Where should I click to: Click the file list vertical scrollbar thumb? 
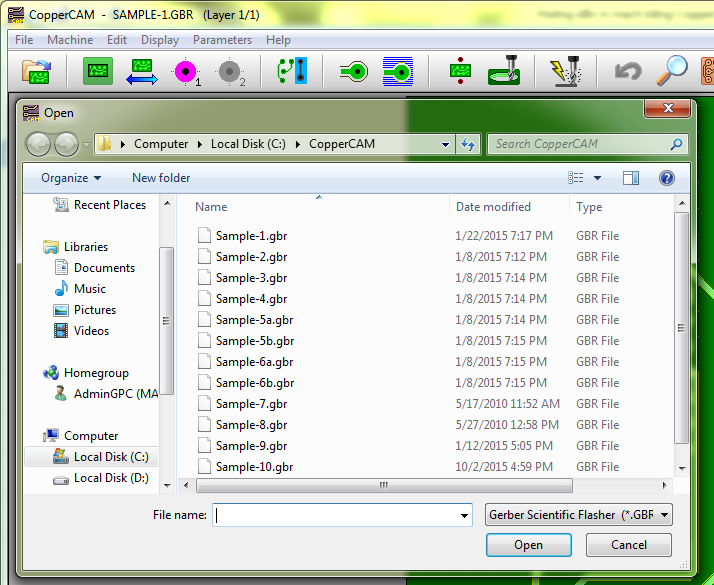click(x=681, y=328)
